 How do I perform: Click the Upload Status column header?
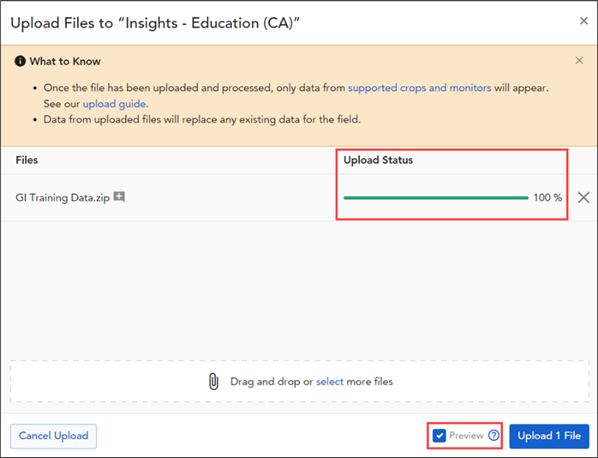point(378,160)
